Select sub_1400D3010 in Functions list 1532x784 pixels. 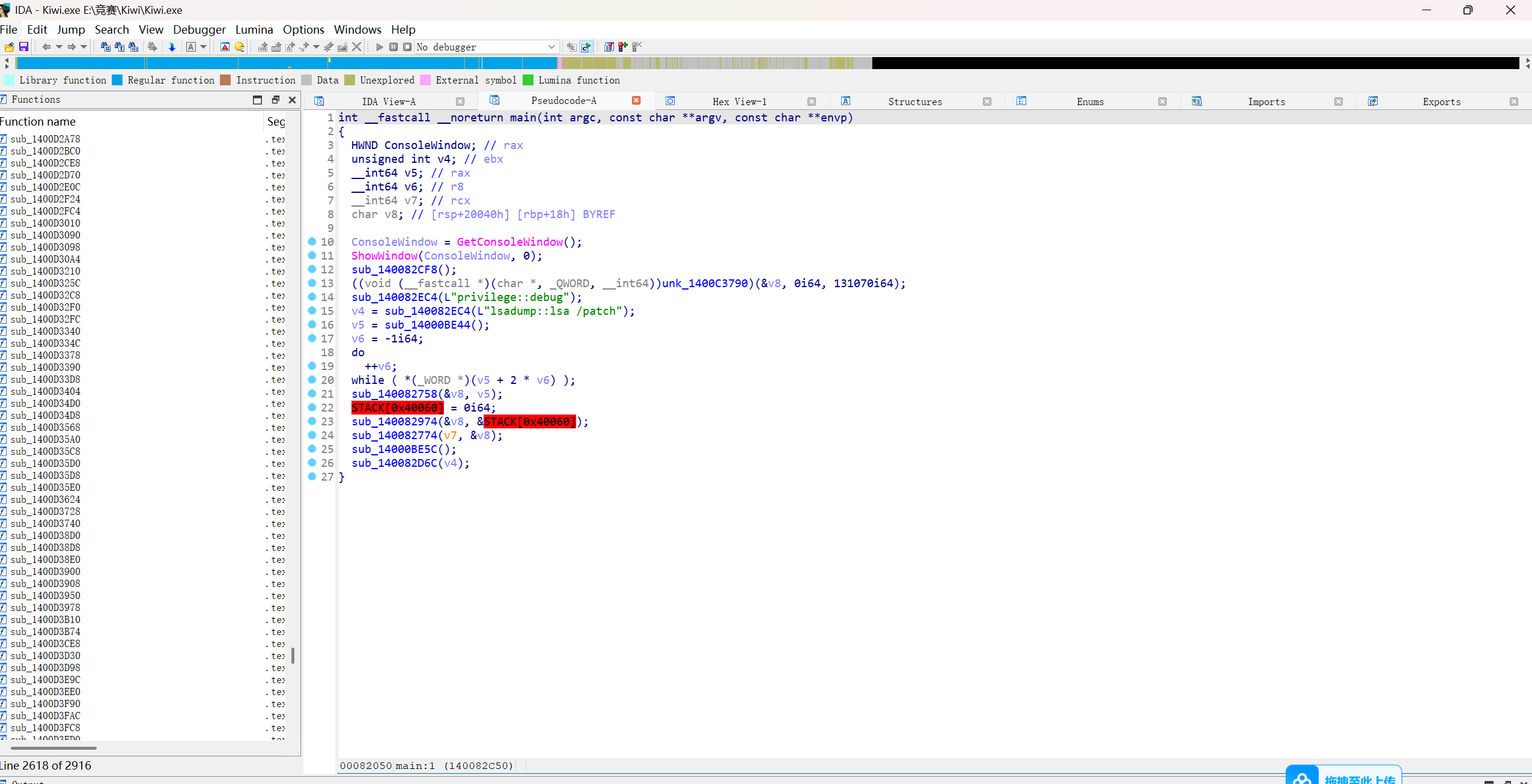pos(45,223)
